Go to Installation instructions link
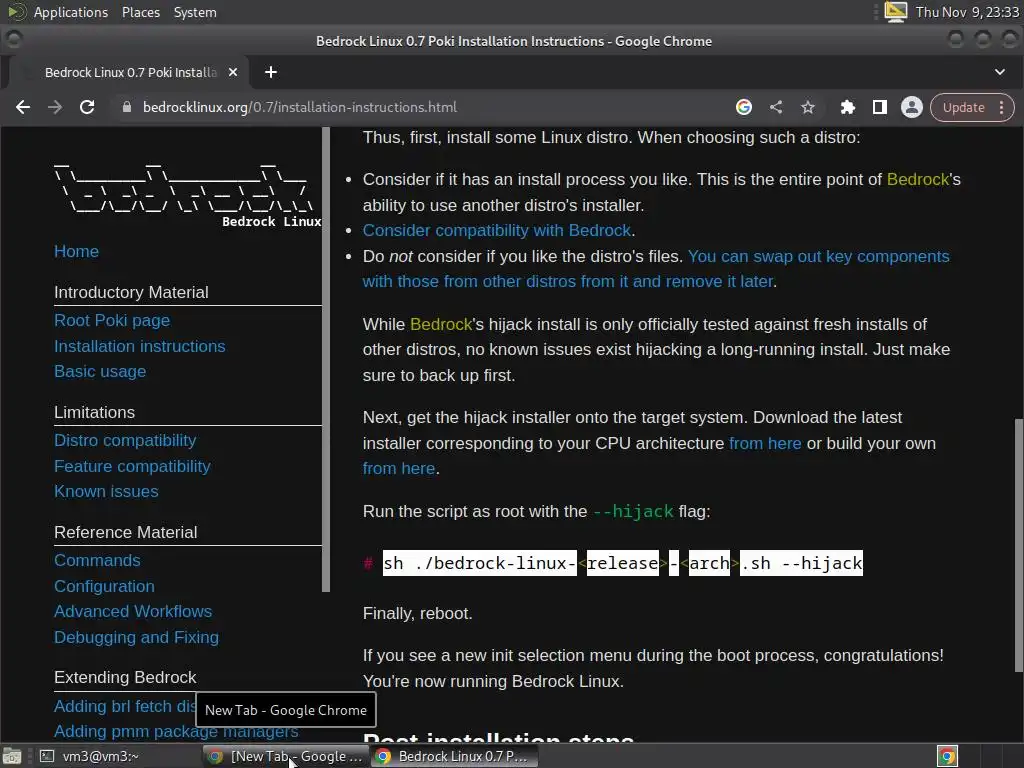 point(140,346)
